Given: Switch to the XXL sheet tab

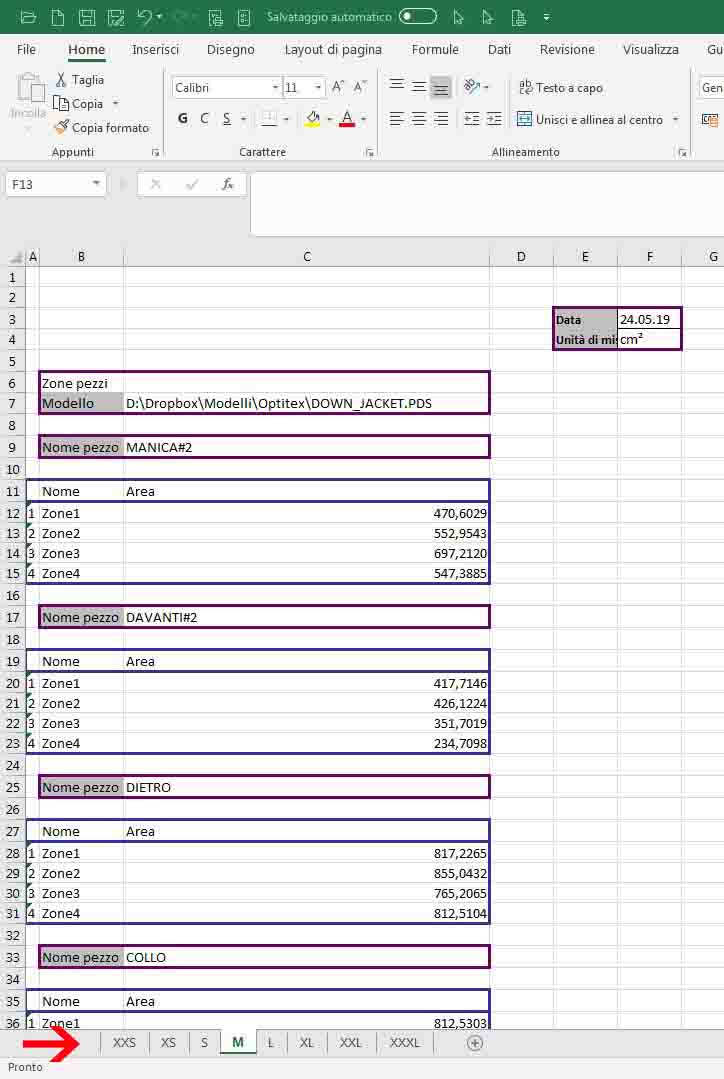Looking at the screenshot, I should coord(351,1042).
